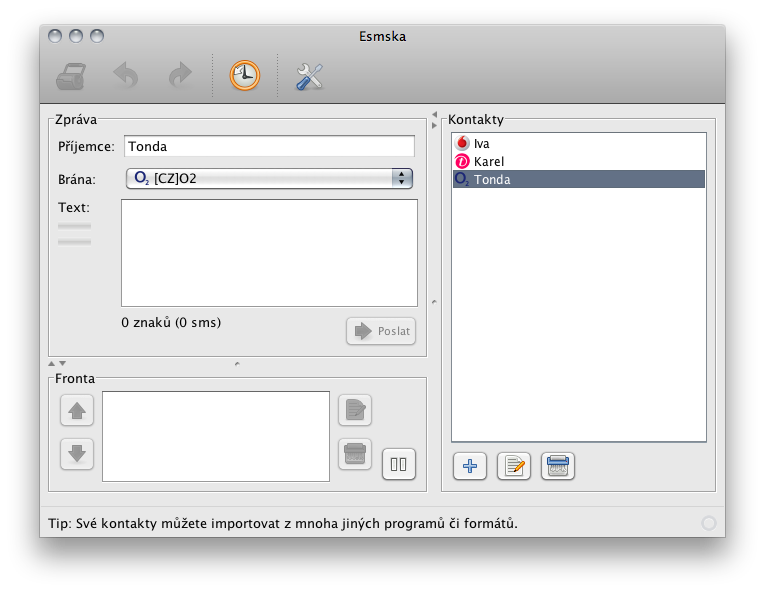The height and width of the screenshot is (592, 765).
Task: Click the Příjemce recipient field
Action: [269, 146]
